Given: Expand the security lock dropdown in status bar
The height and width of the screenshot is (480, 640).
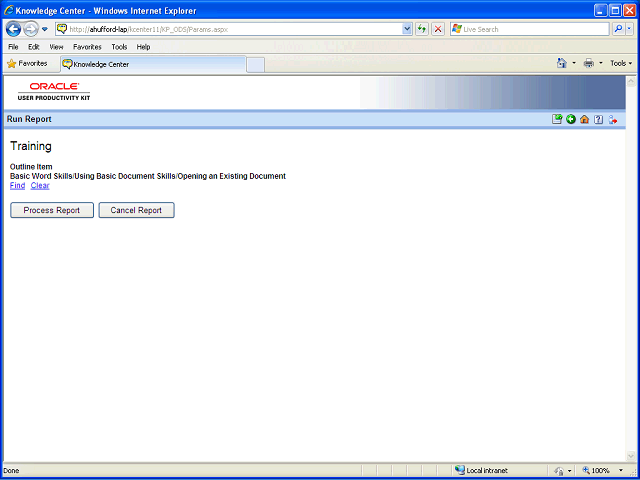Looking at the screenshot, I should click(569, 471).
